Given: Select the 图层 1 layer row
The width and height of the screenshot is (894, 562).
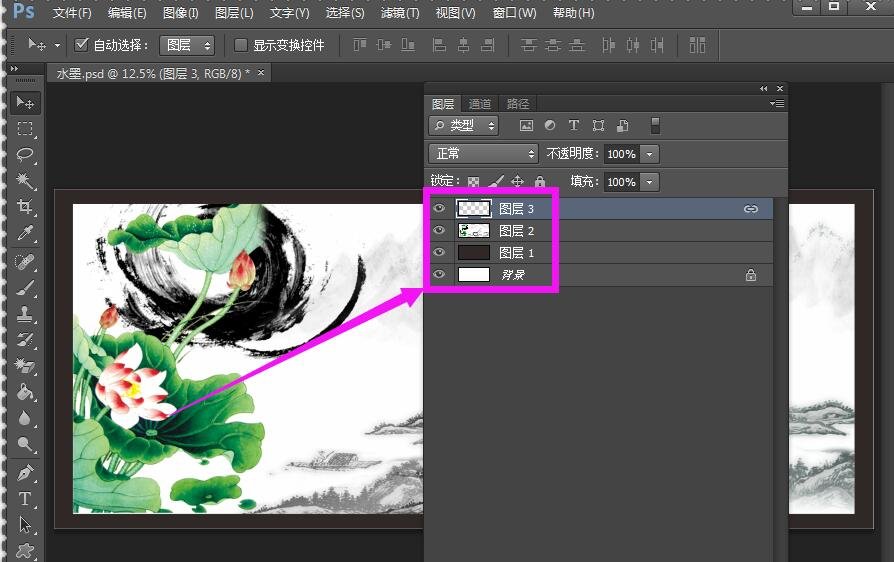Looking at the screenshot, I should tap(600, 252).
